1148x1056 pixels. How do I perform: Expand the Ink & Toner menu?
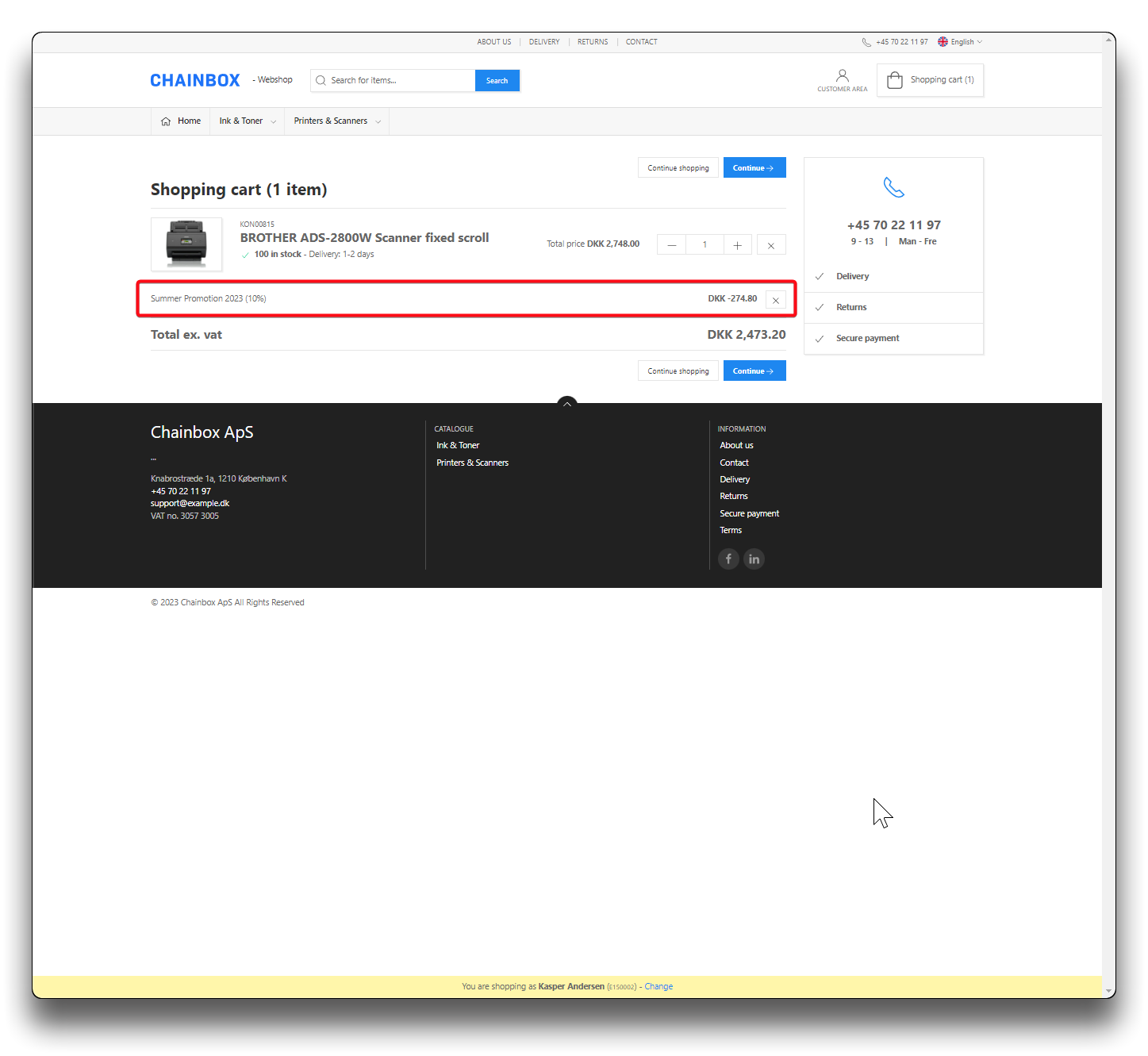247,121
